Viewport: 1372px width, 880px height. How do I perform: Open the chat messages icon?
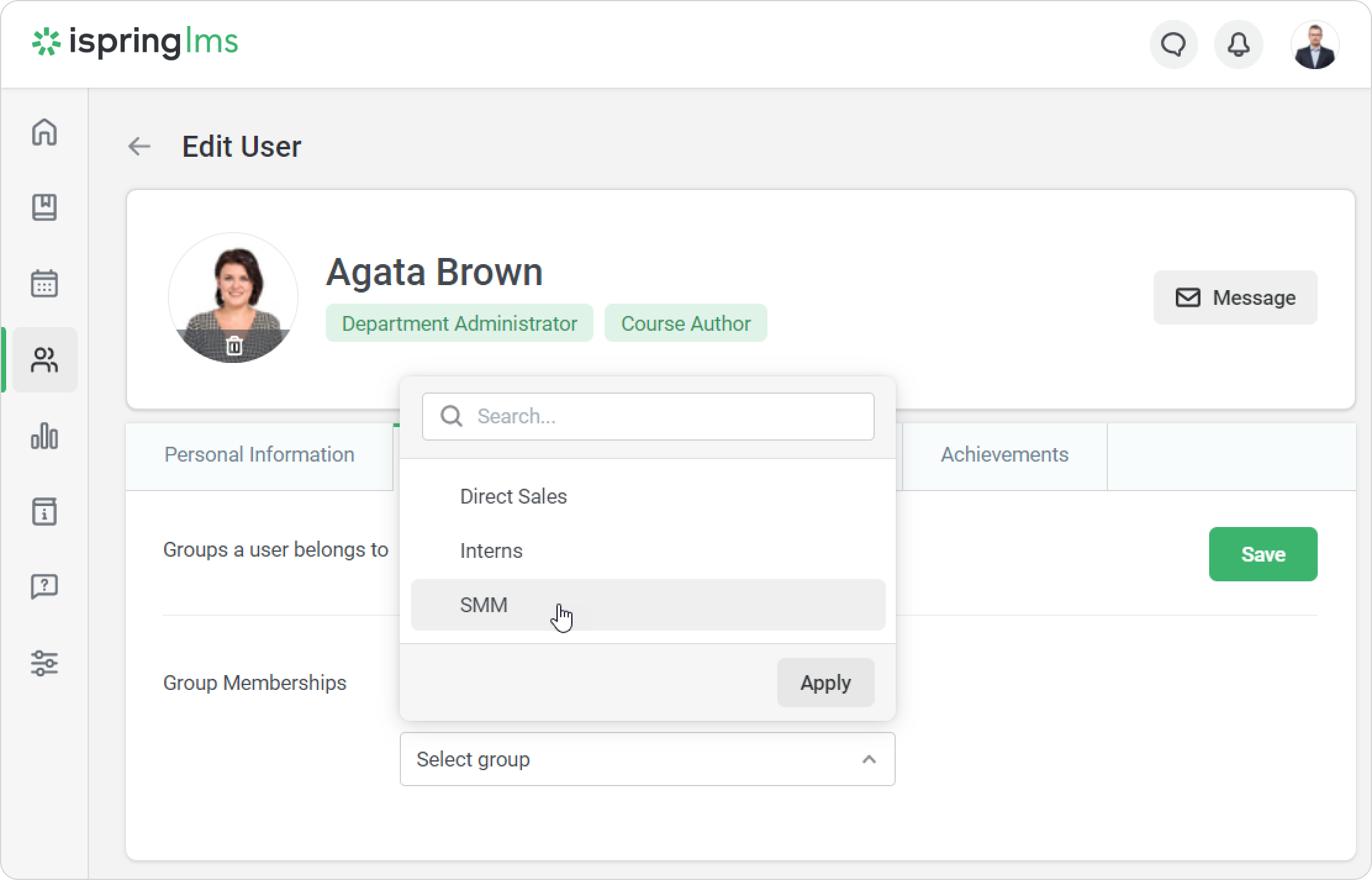1173,44
